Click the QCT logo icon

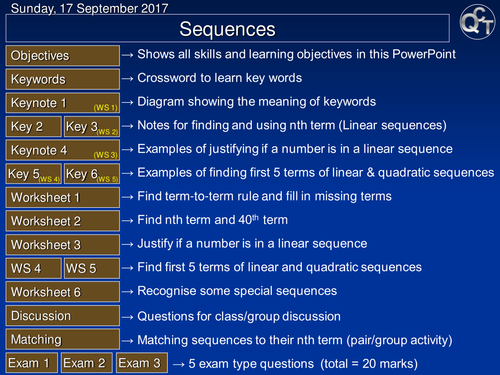(x=477, y=22)
